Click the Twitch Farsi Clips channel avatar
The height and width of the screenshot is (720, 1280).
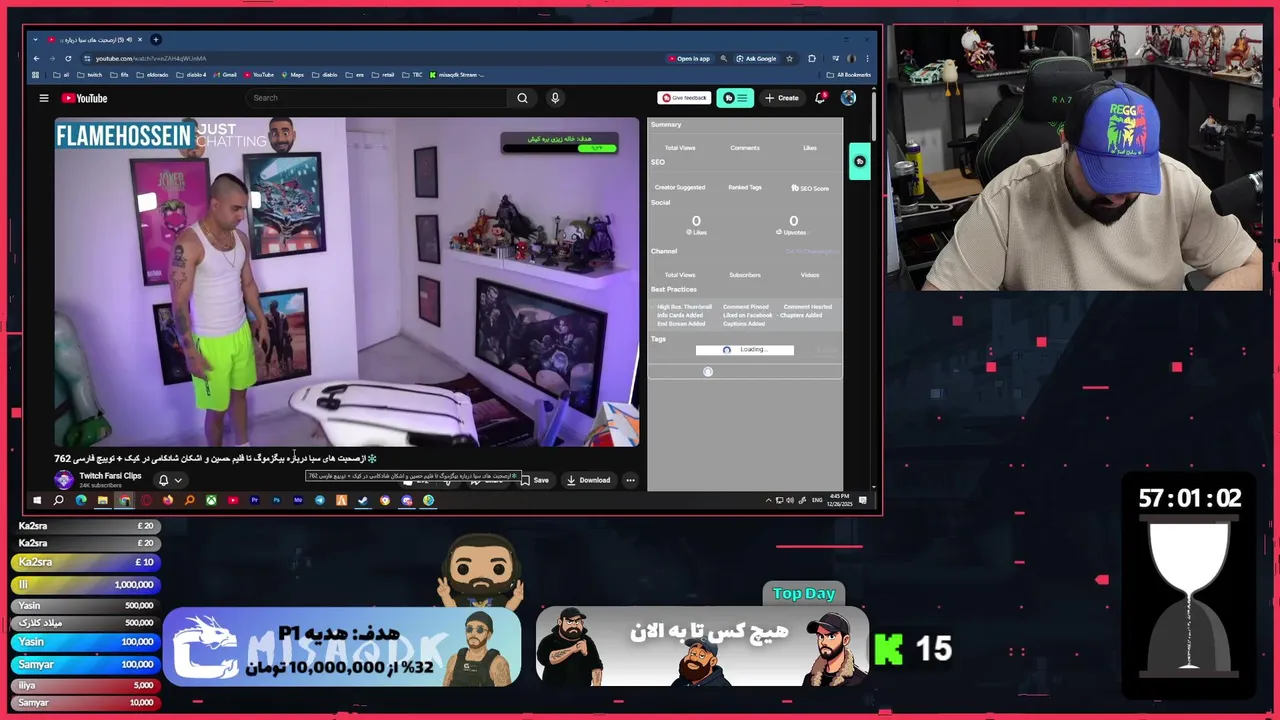pos(64,480)
